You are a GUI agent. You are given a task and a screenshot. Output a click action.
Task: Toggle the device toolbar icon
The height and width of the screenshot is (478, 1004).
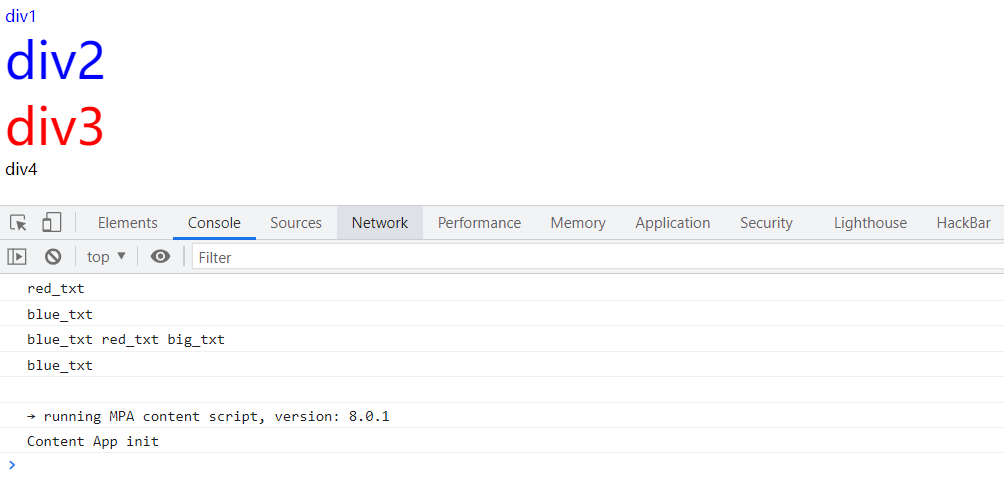point(52,222)
